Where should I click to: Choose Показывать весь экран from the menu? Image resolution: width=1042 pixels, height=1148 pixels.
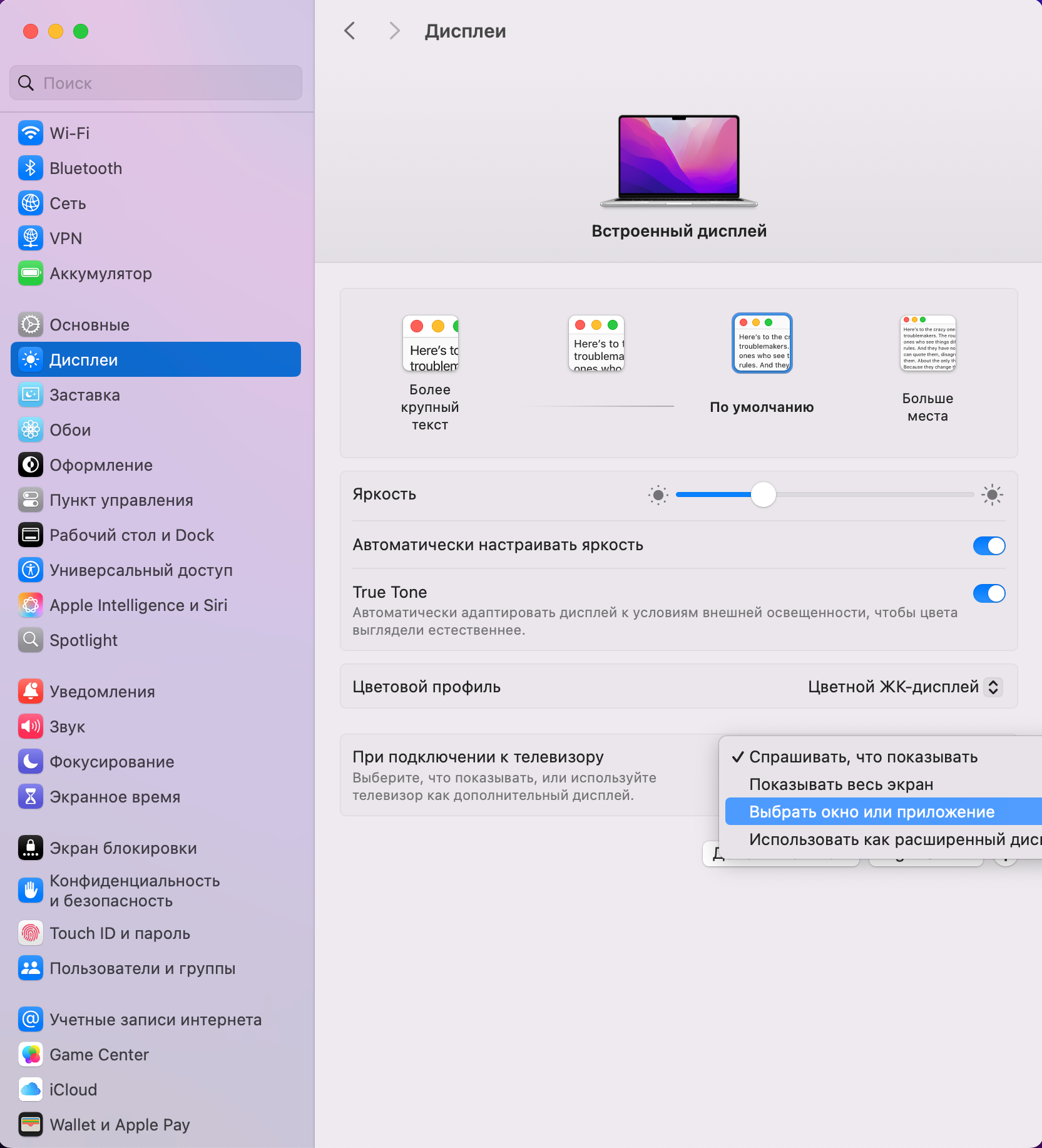coord(841,784)
